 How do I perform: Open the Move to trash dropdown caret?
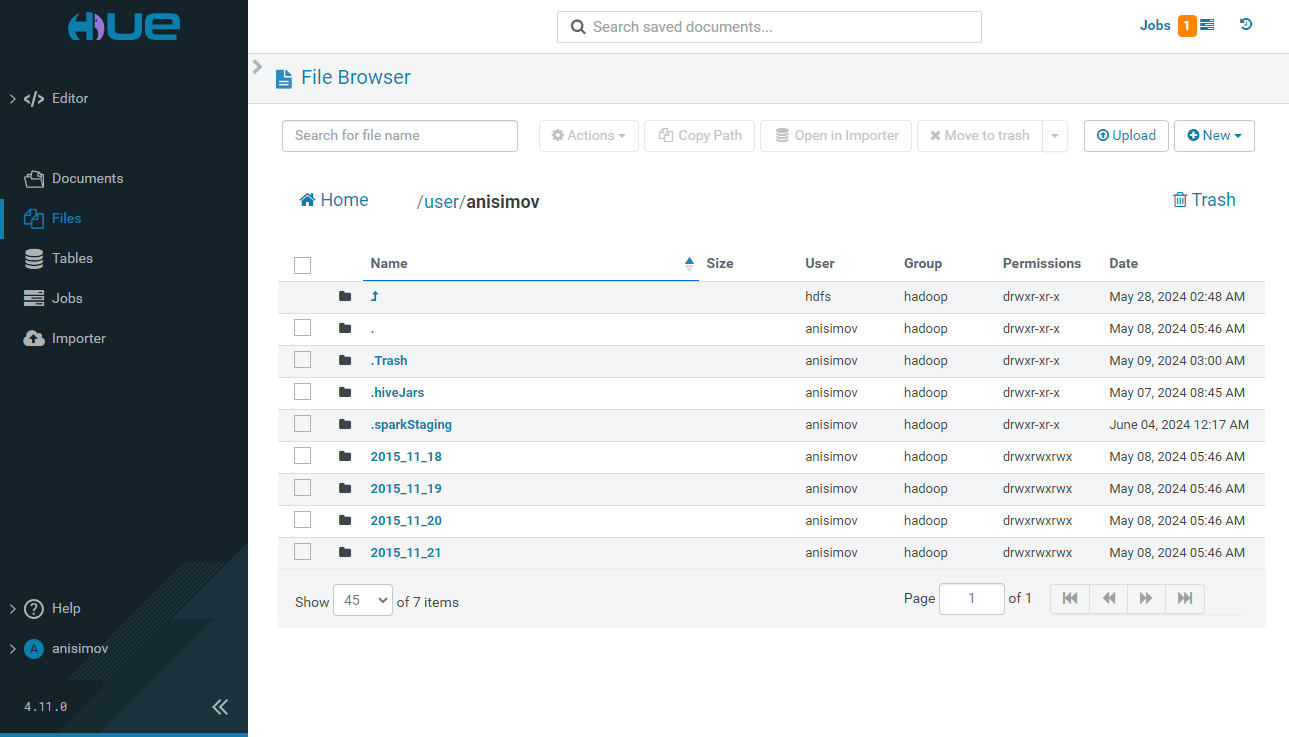click(1055, 136)
